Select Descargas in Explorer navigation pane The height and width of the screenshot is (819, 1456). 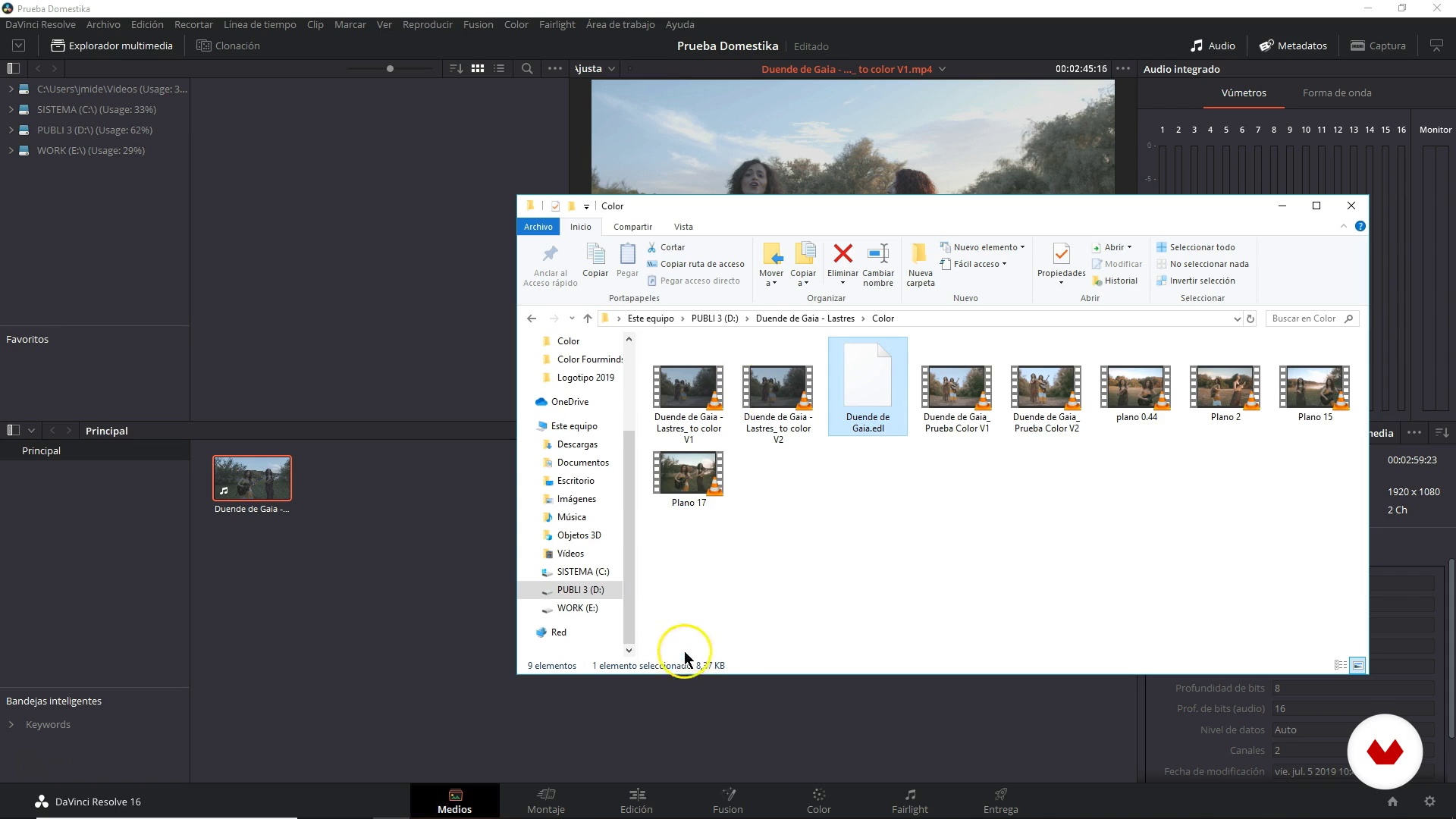[x=577, y=444]
